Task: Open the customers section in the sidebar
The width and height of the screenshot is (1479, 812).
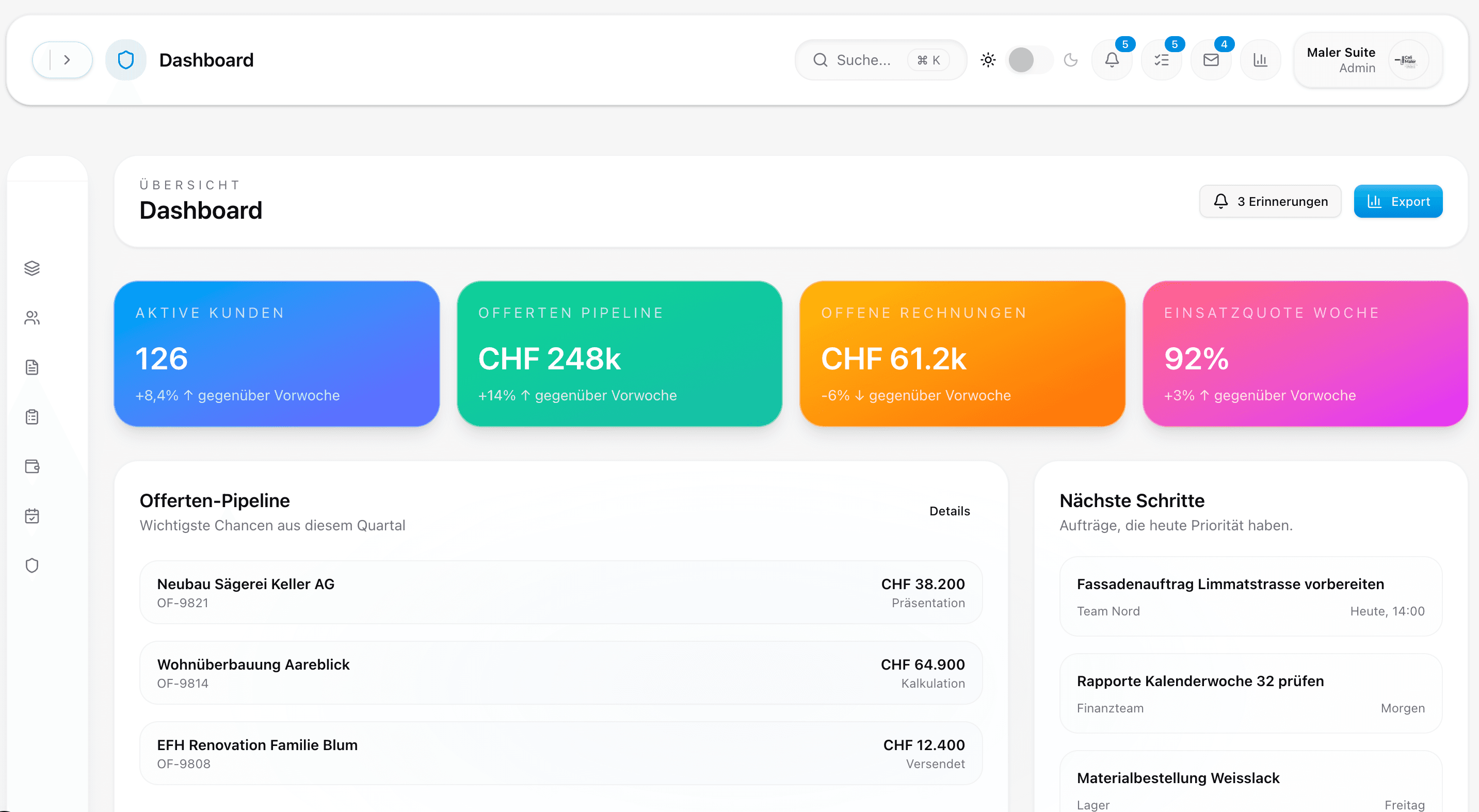Action: 31,317
